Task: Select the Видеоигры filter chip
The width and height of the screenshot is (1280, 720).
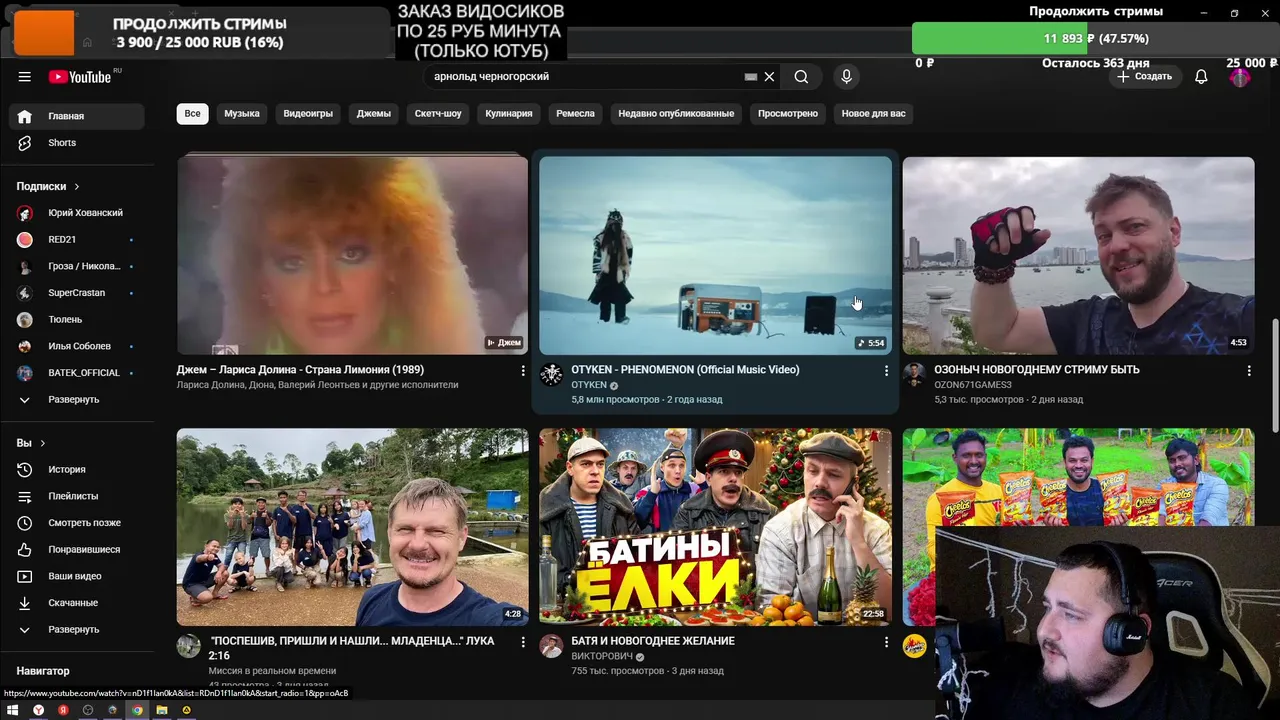Action: click(x=308, y=114)
